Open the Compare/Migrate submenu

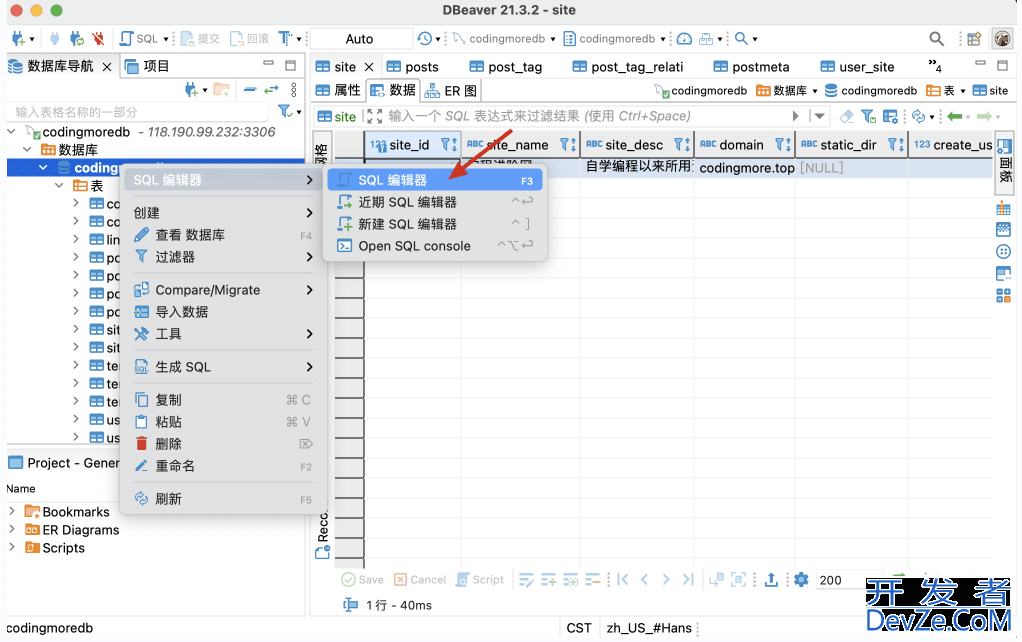click(x=223, y=290)
